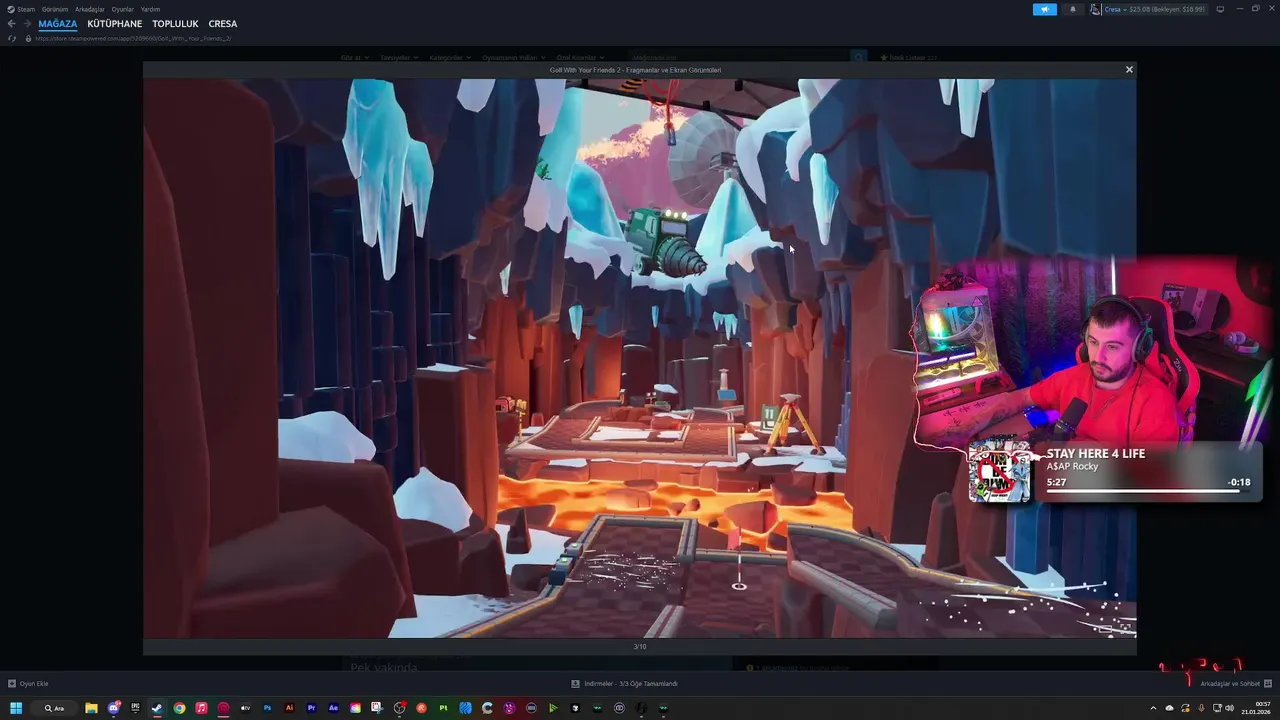Open Substance Painter from the taskbar
The height and width of the screenshot is (720, 1280).
click(x=443, y=708)
